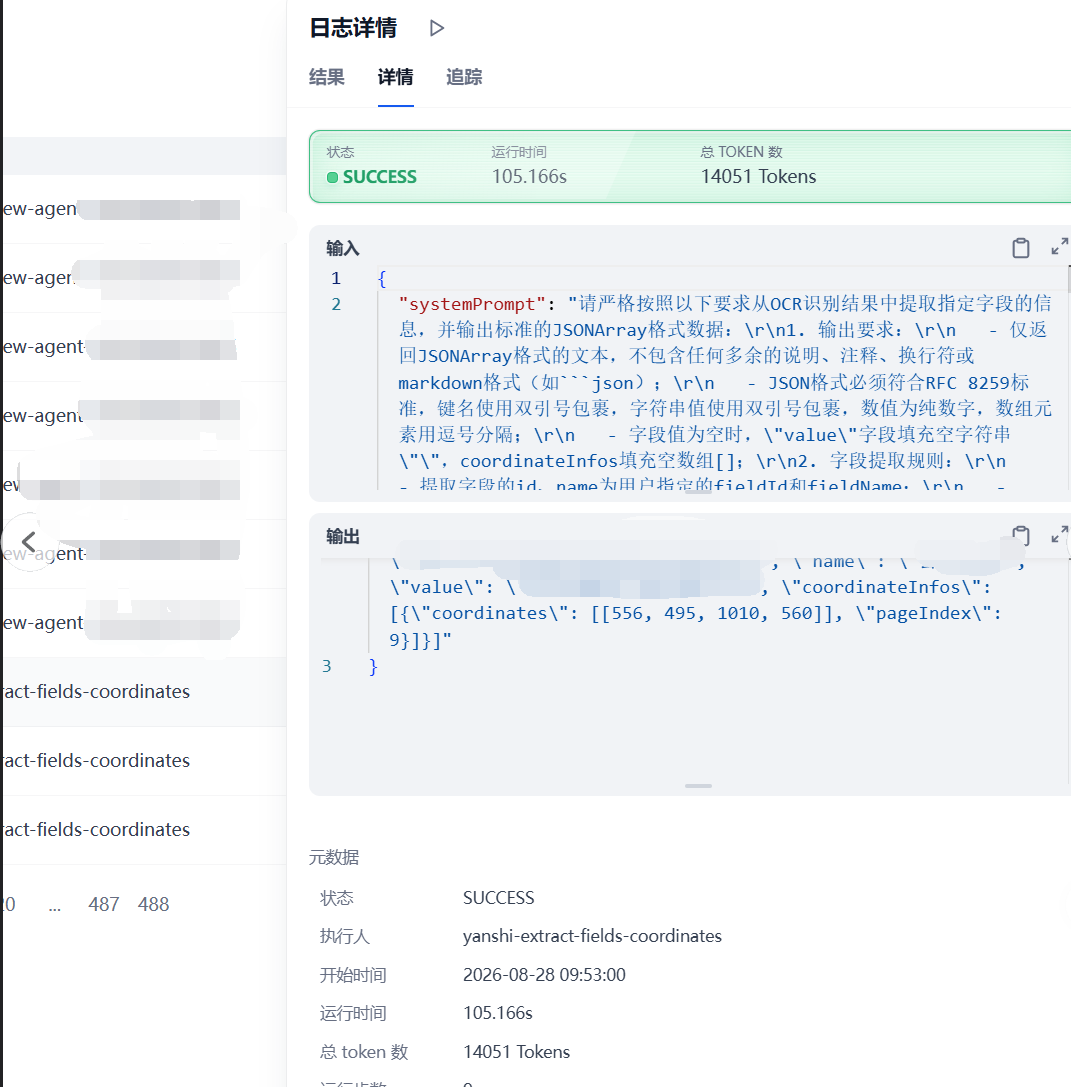Image resolution: width=1071 pixels, height=1087 pixels.
Task: Click line number 2 in the input editor
Action: tap(336, 304)
